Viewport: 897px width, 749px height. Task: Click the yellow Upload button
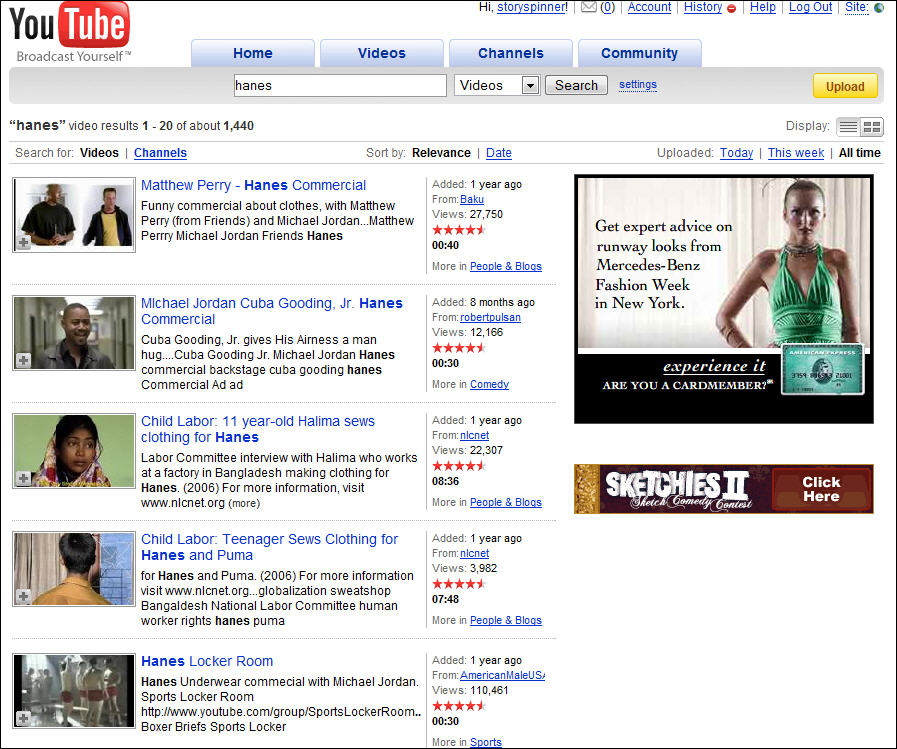click(845, 86)
